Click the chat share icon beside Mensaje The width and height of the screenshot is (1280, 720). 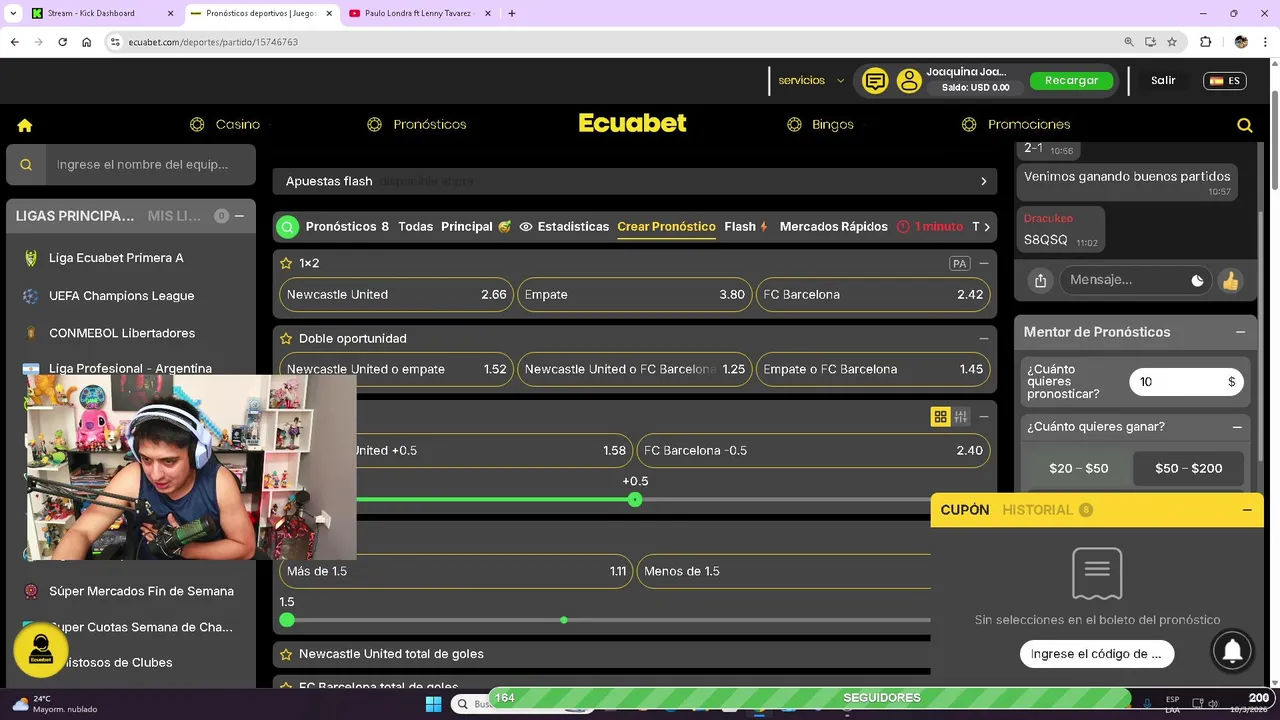click(x=1040, y=281)
